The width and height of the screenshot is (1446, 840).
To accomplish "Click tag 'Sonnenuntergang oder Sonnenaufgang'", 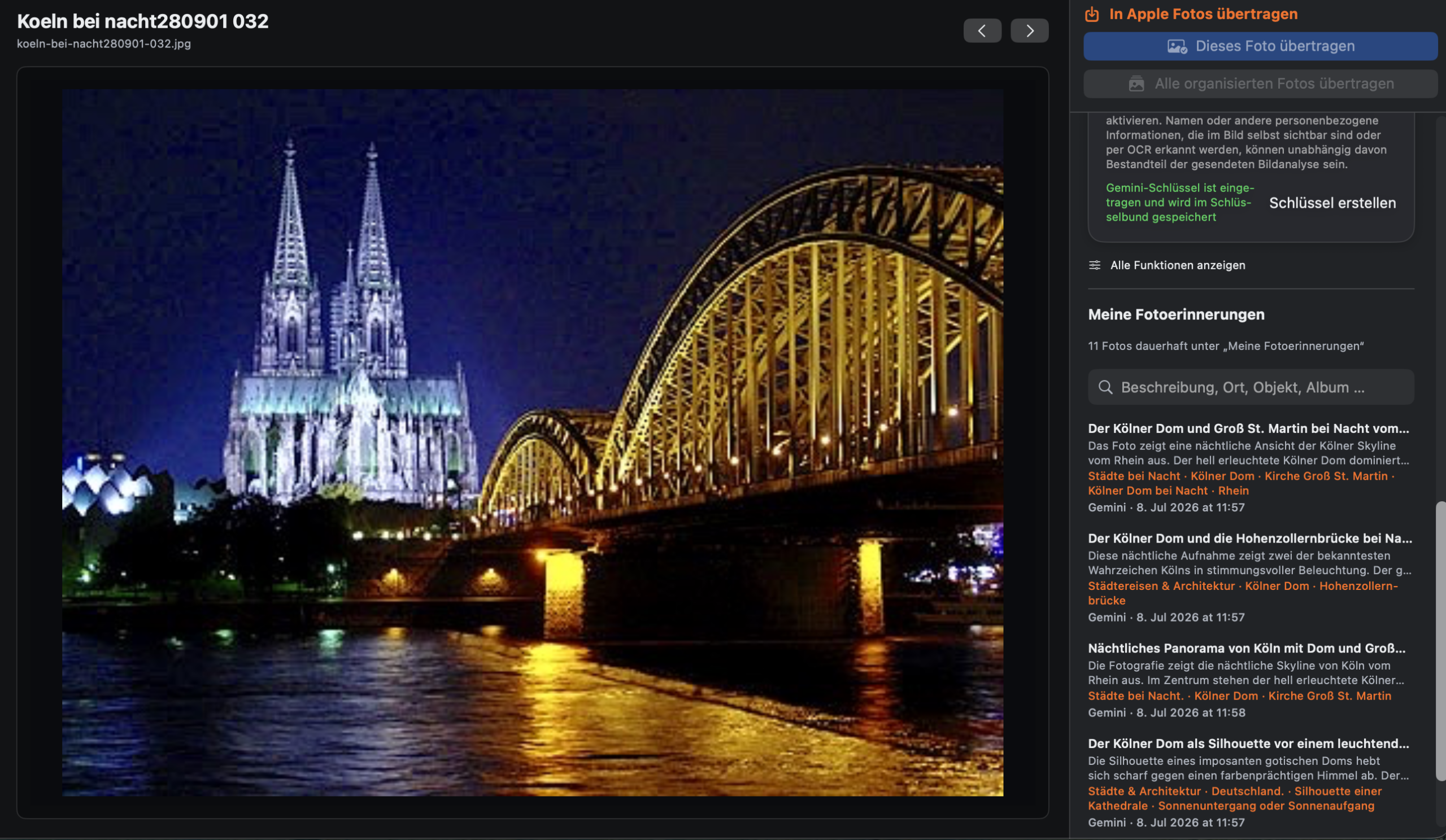I will tap(1266, 806).
